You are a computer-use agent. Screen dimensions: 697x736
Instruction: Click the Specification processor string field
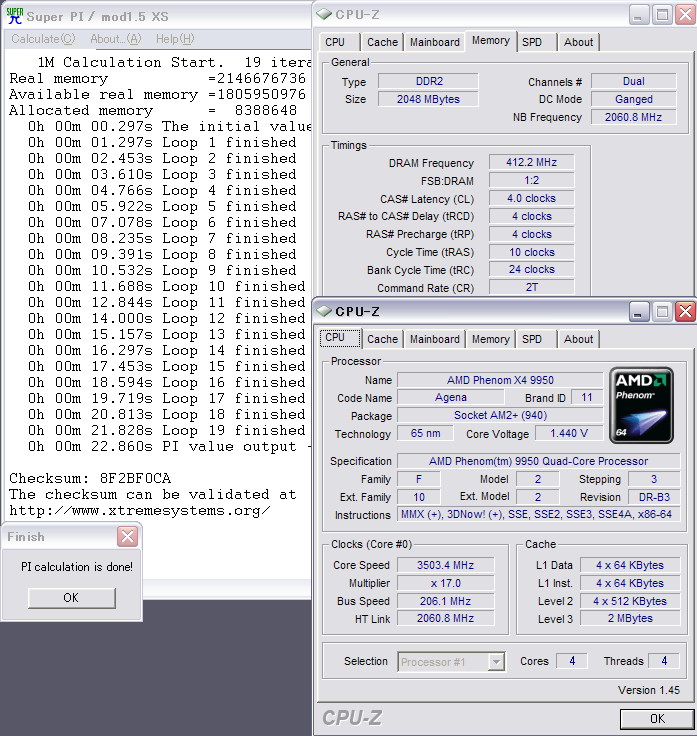pyautogui.click(x=538, y=461)
